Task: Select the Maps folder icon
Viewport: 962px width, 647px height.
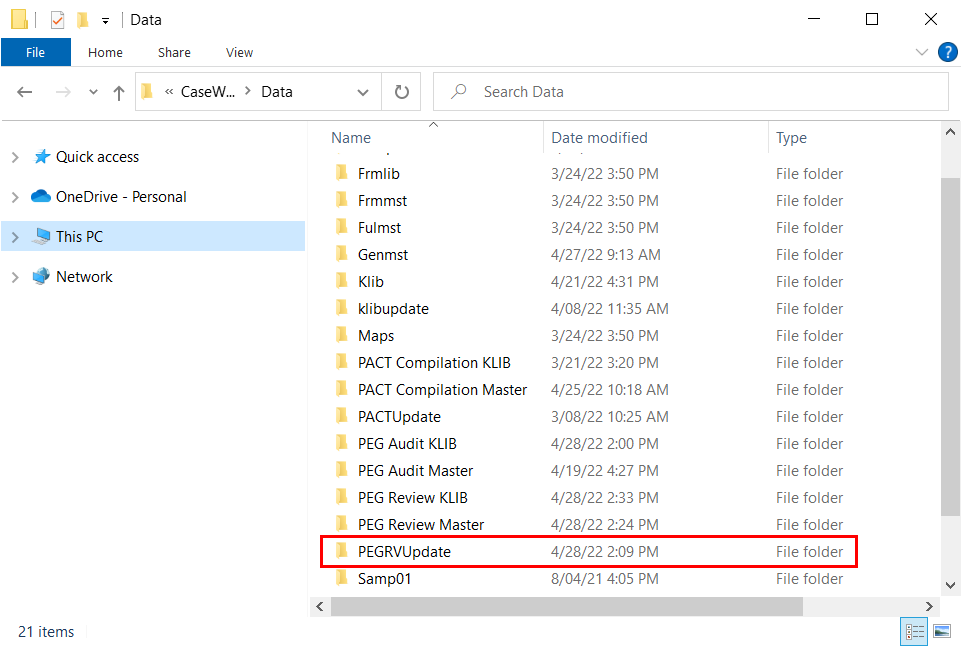Action: point(342,335)
